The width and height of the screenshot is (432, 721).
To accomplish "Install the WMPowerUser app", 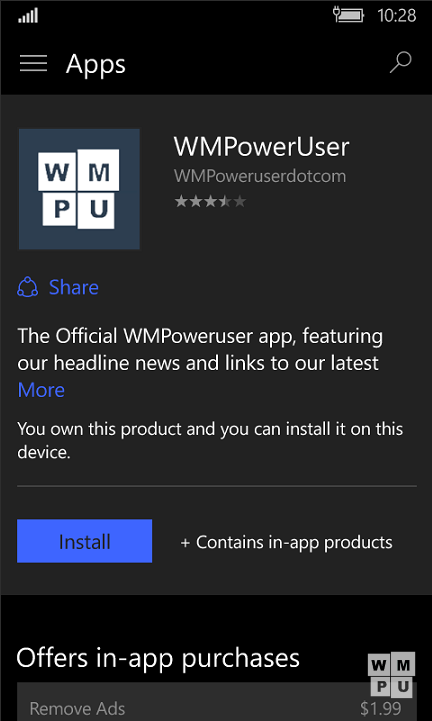I will pos(85,541).
